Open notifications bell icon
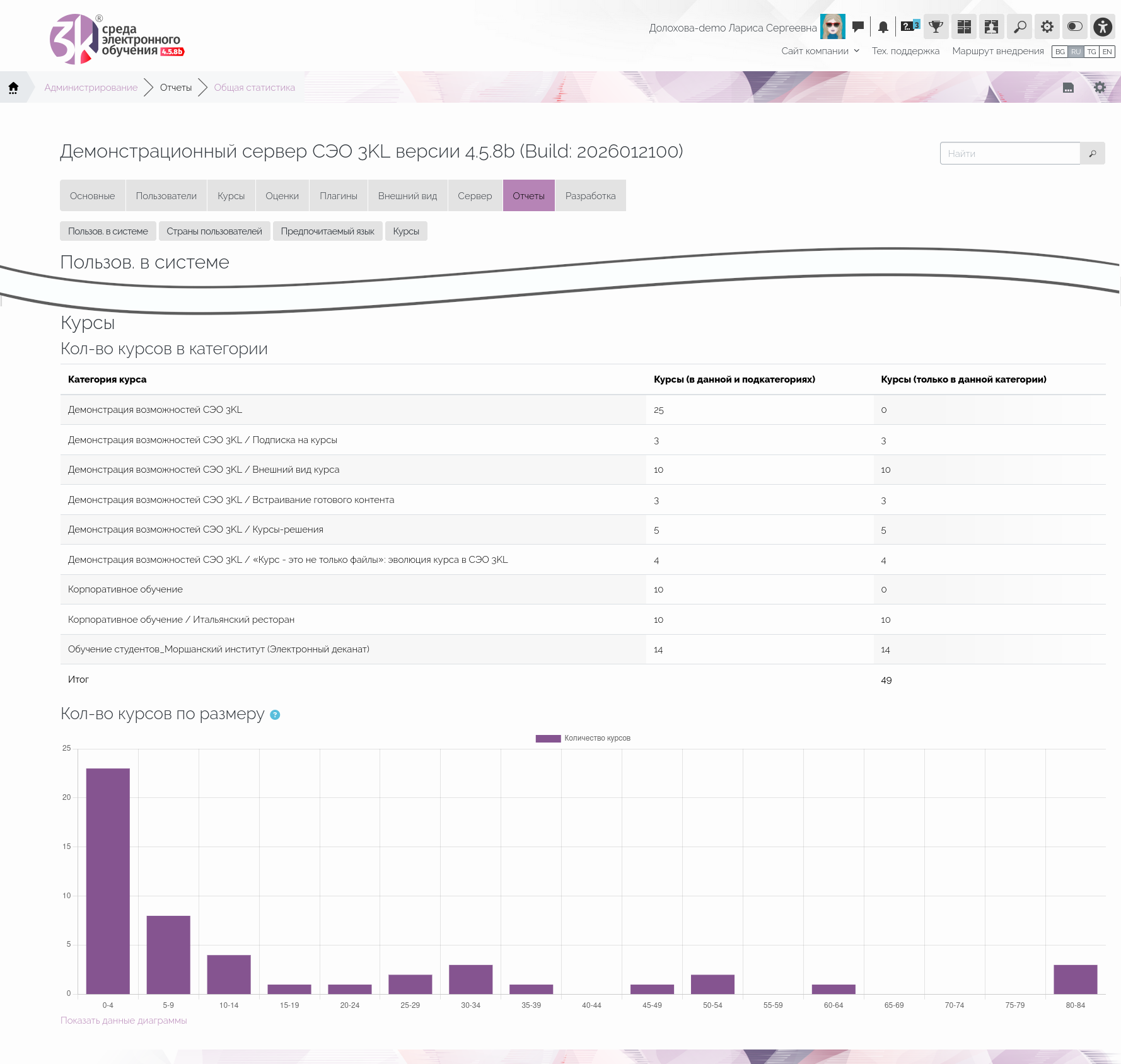1121x1064 pixels. pyautogui.click(x=883, y=26)
